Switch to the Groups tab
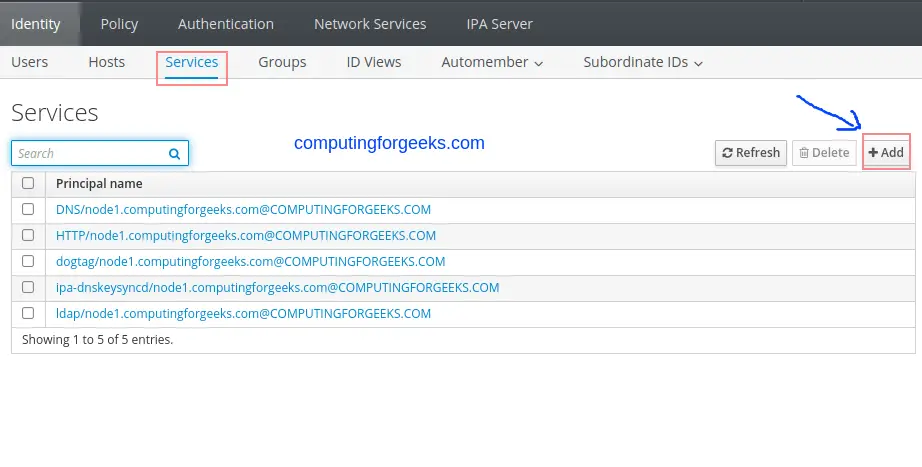Viewport: 922px width, 467px height. pyautogui.click(x=282, y=62)
